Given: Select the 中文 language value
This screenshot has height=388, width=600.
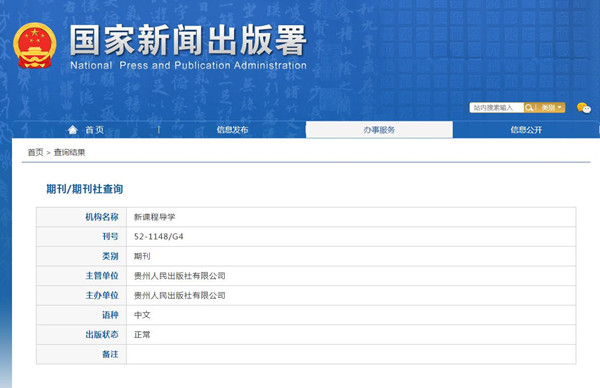Looking at the screenshot, I should [142, 315].
